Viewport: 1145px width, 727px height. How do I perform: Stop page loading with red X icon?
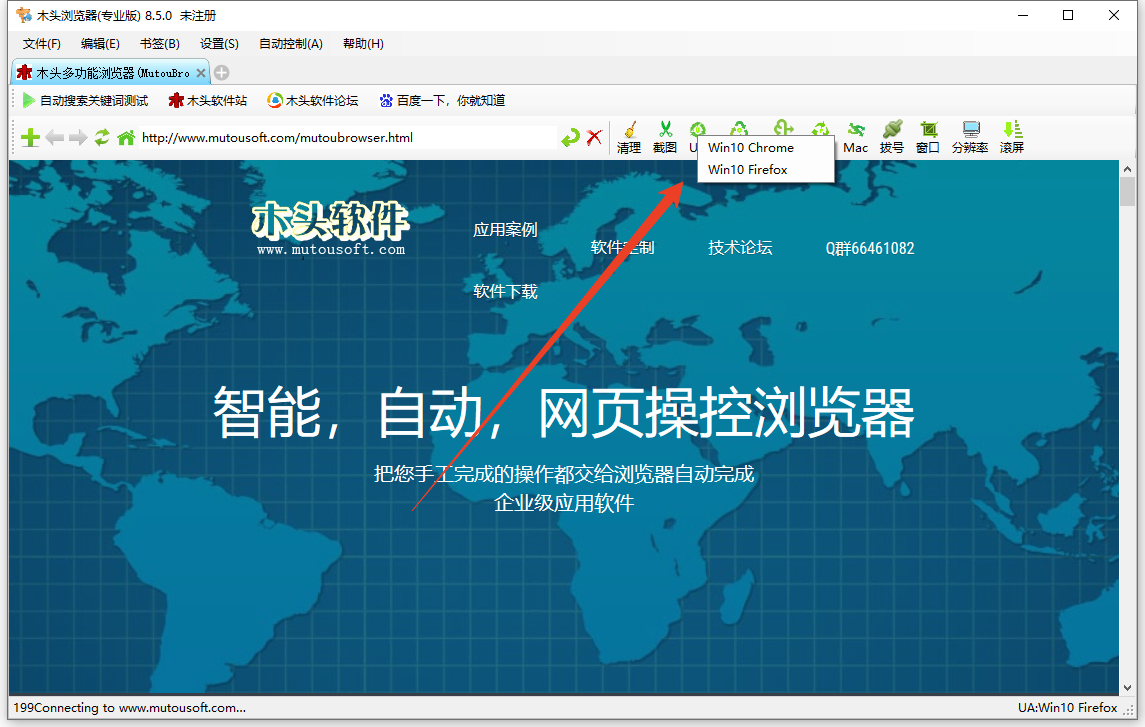[593, 137]
